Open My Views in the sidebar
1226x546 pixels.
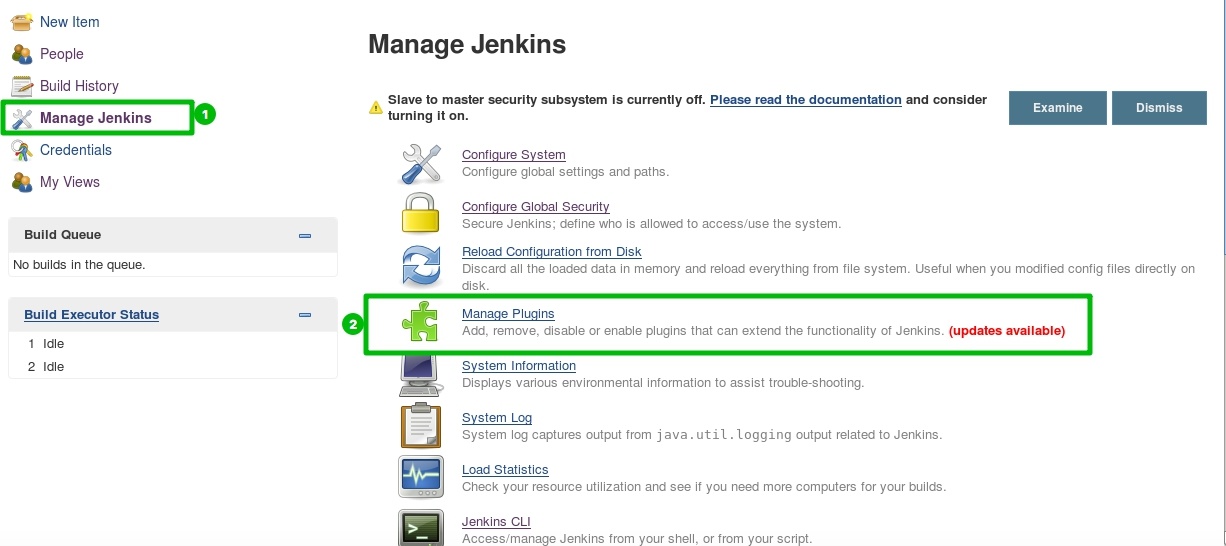pos(70,182)
